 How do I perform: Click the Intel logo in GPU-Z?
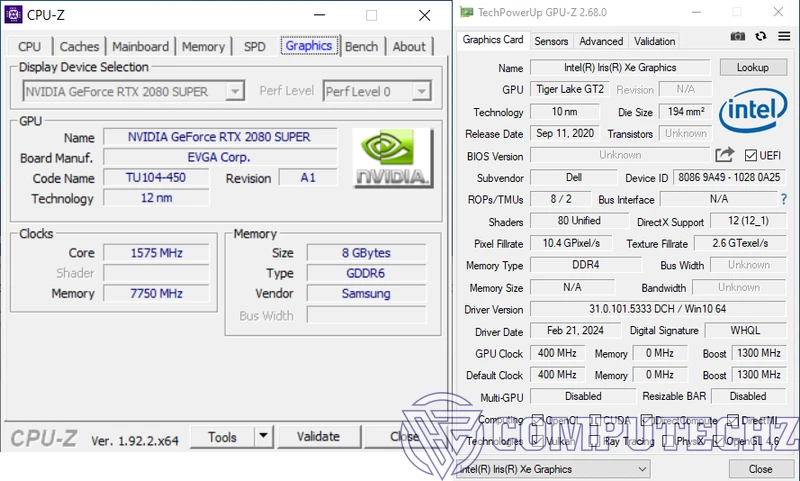(753, 110)
